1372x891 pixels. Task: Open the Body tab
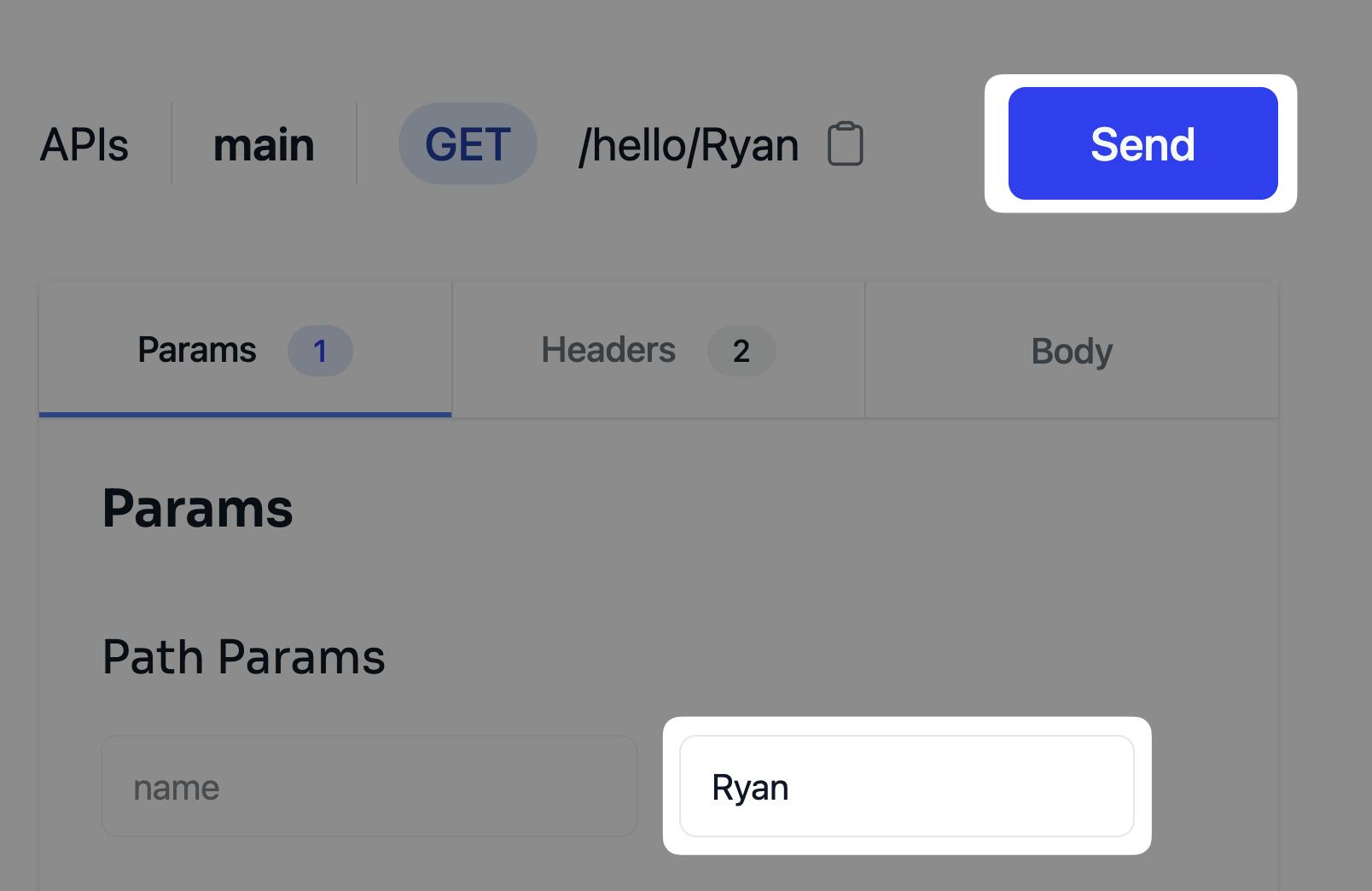coord(1071,351)
